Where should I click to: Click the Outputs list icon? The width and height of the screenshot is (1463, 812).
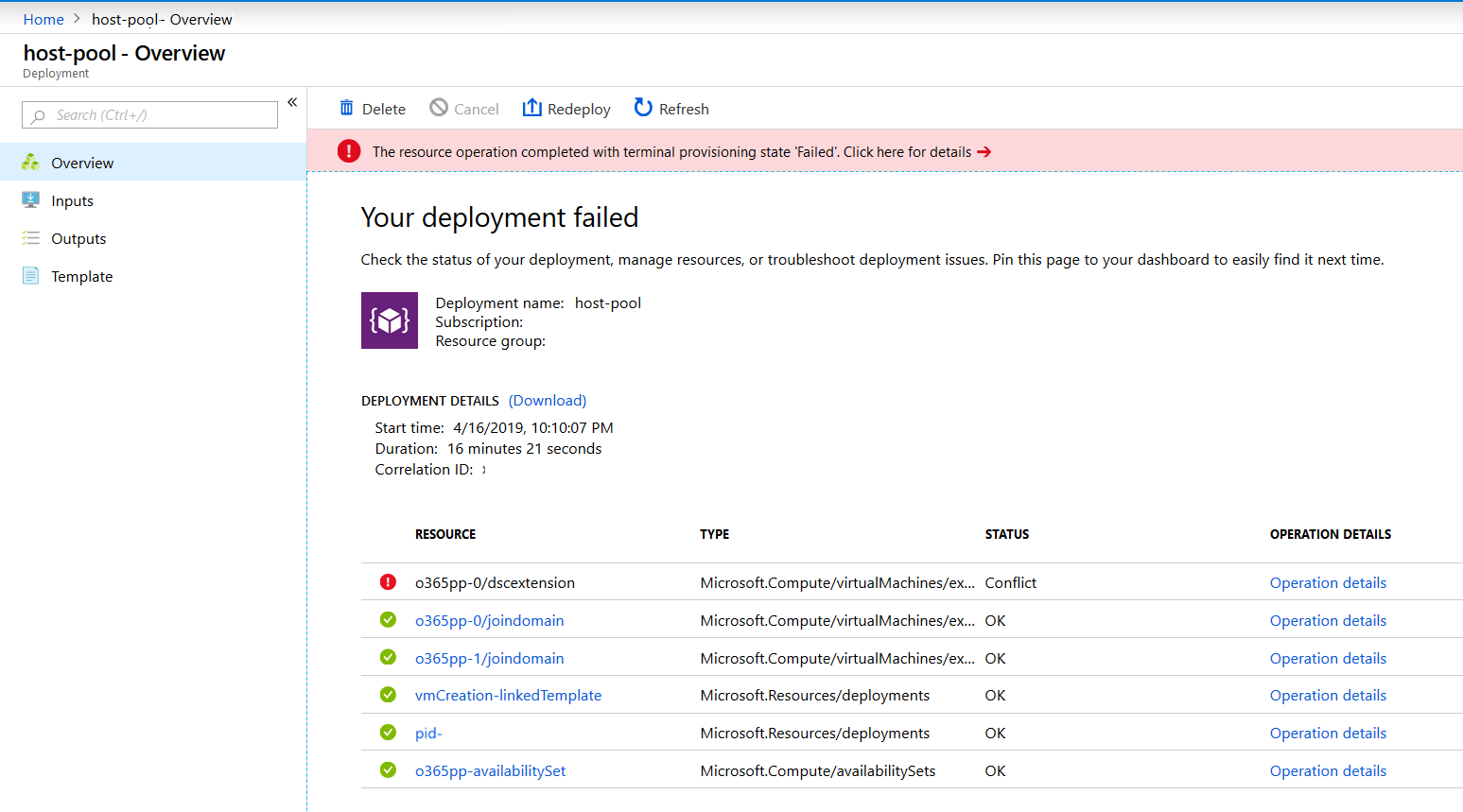coord(31,238)
